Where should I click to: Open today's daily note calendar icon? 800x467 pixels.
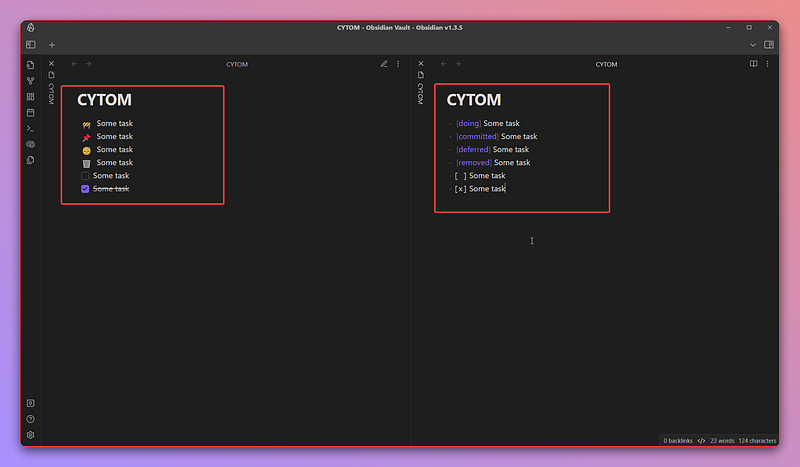coord(31,112)
